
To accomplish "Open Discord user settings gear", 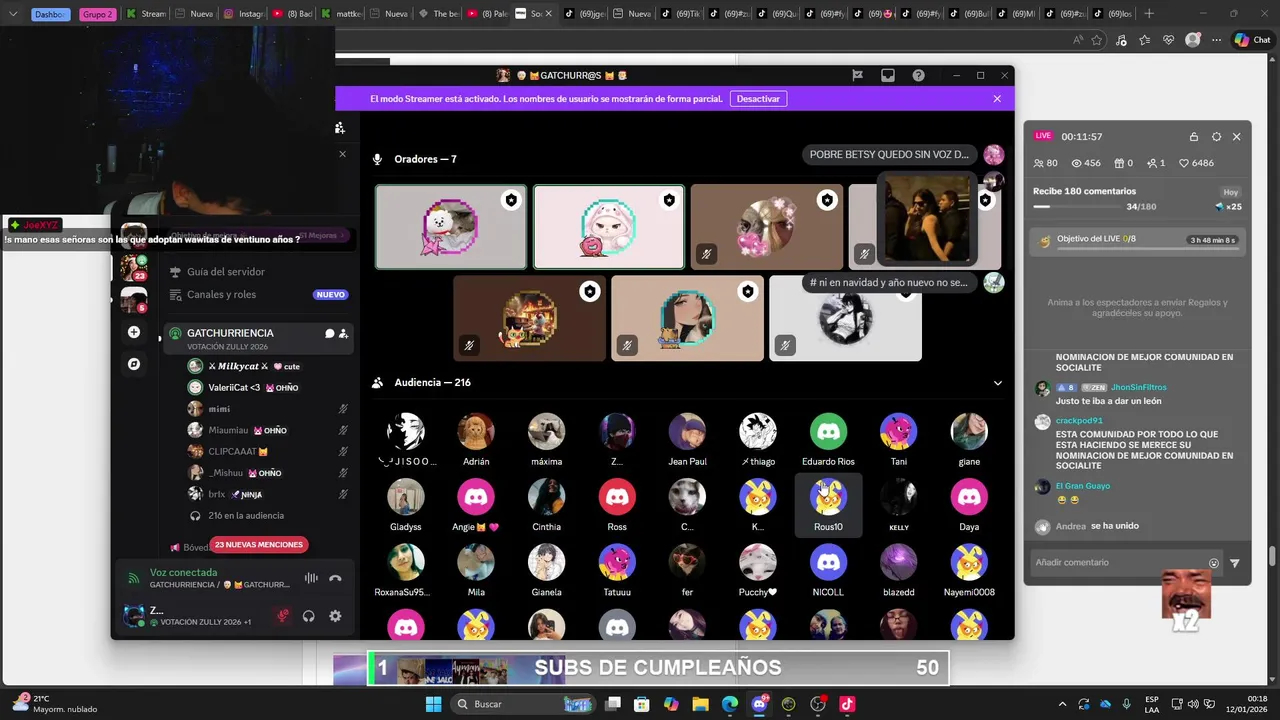I will click(x=335, y=616).
